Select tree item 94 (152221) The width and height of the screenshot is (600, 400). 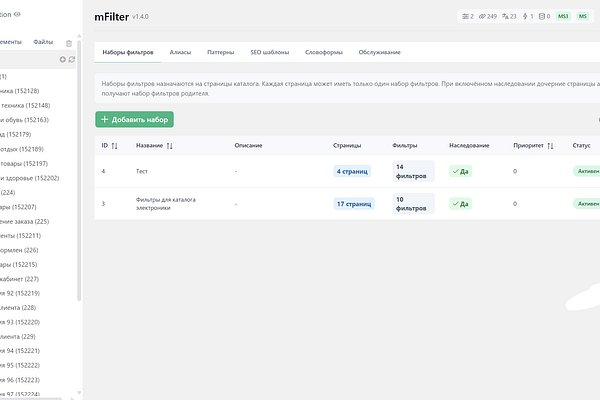pos(20,351)
